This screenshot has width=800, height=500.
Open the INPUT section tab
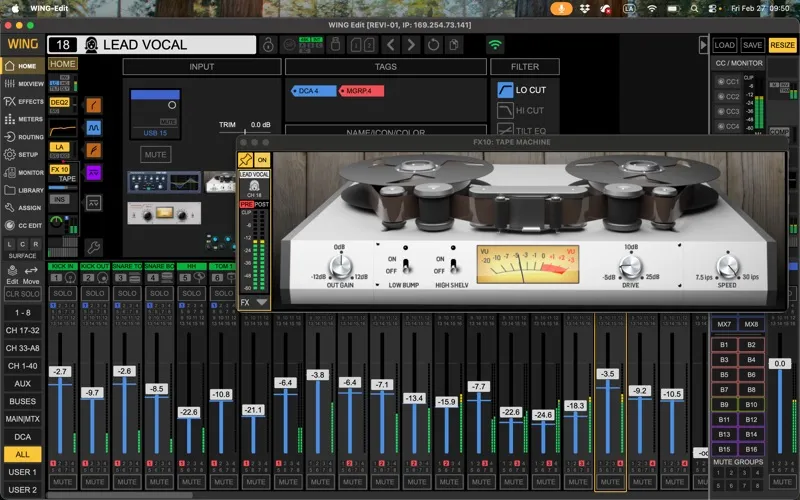[x=202, y=66]
